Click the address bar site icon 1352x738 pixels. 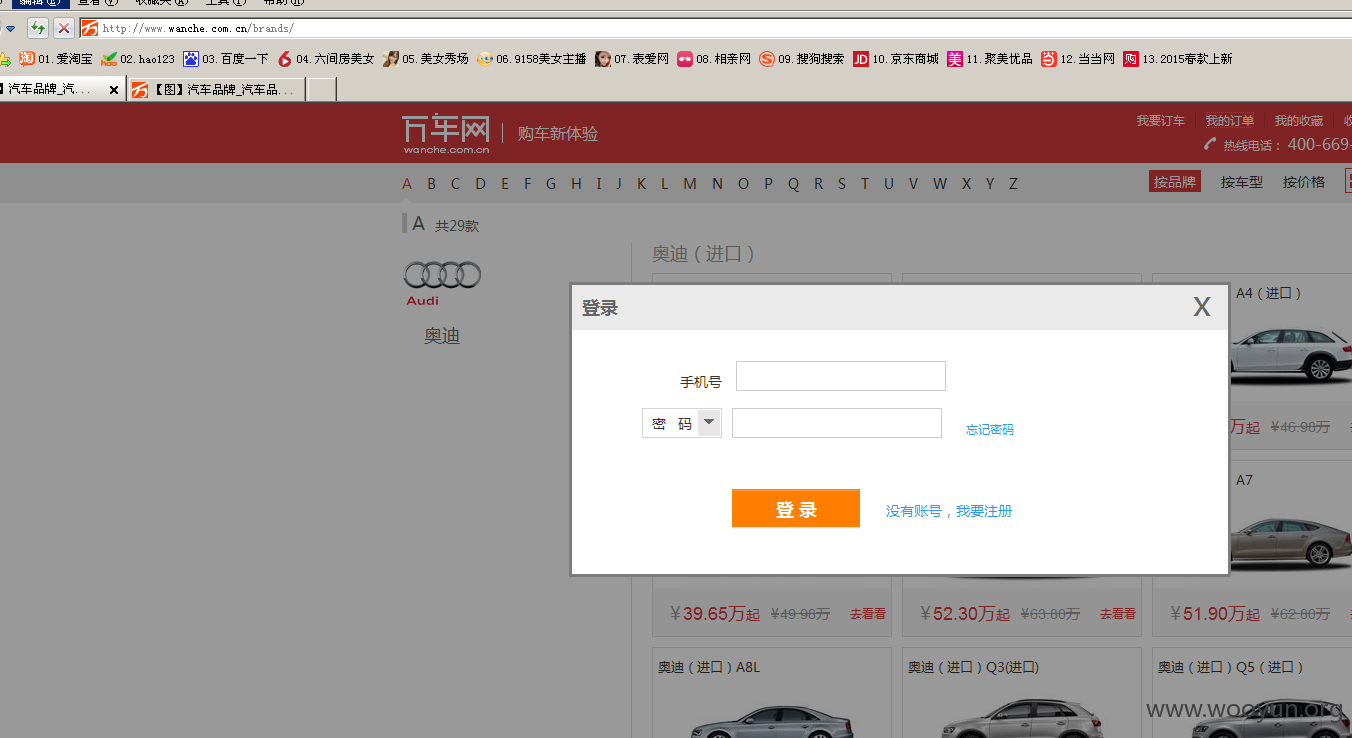click(89, 28)
